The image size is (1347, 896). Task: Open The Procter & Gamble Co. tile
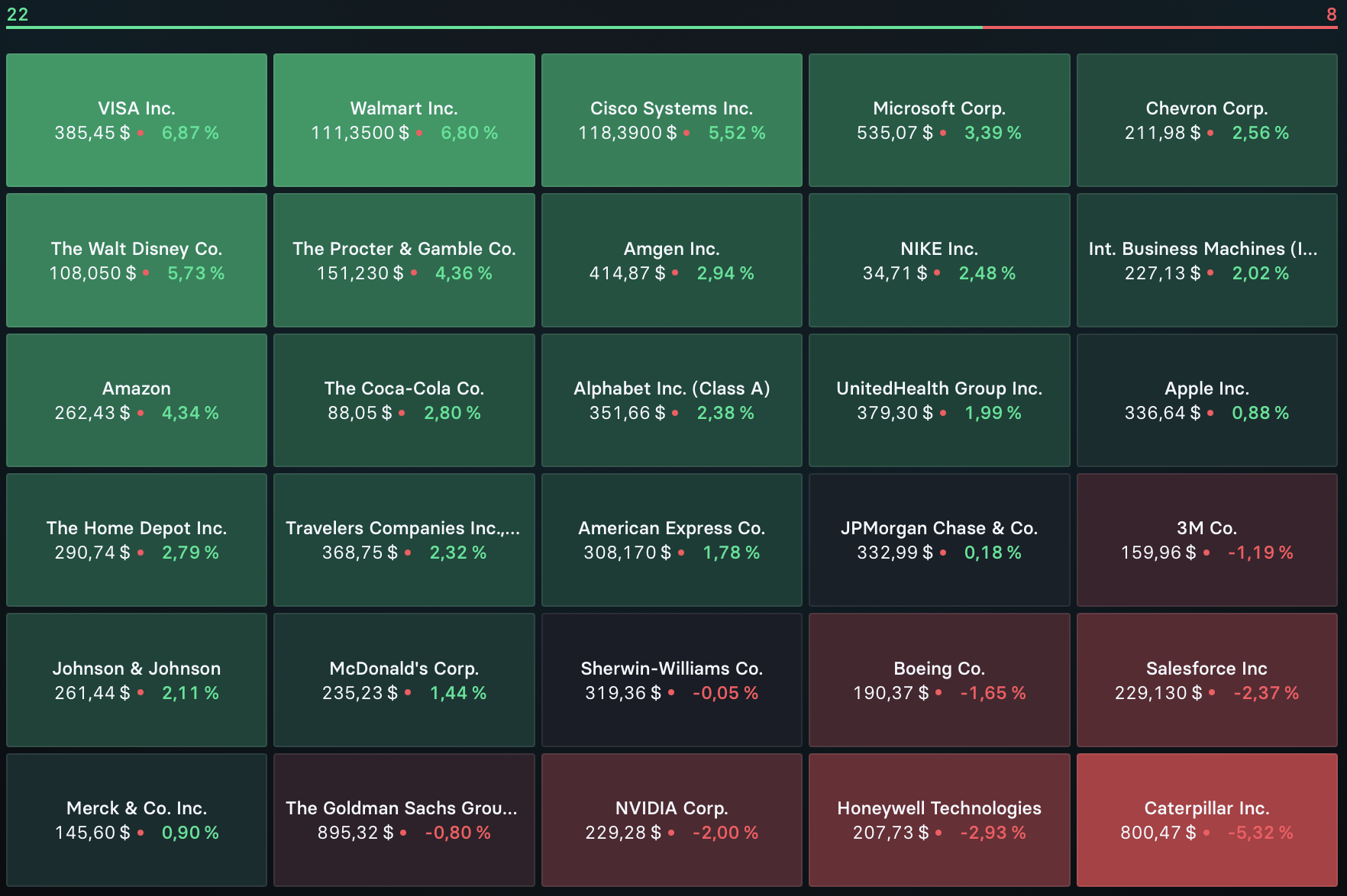404,260
